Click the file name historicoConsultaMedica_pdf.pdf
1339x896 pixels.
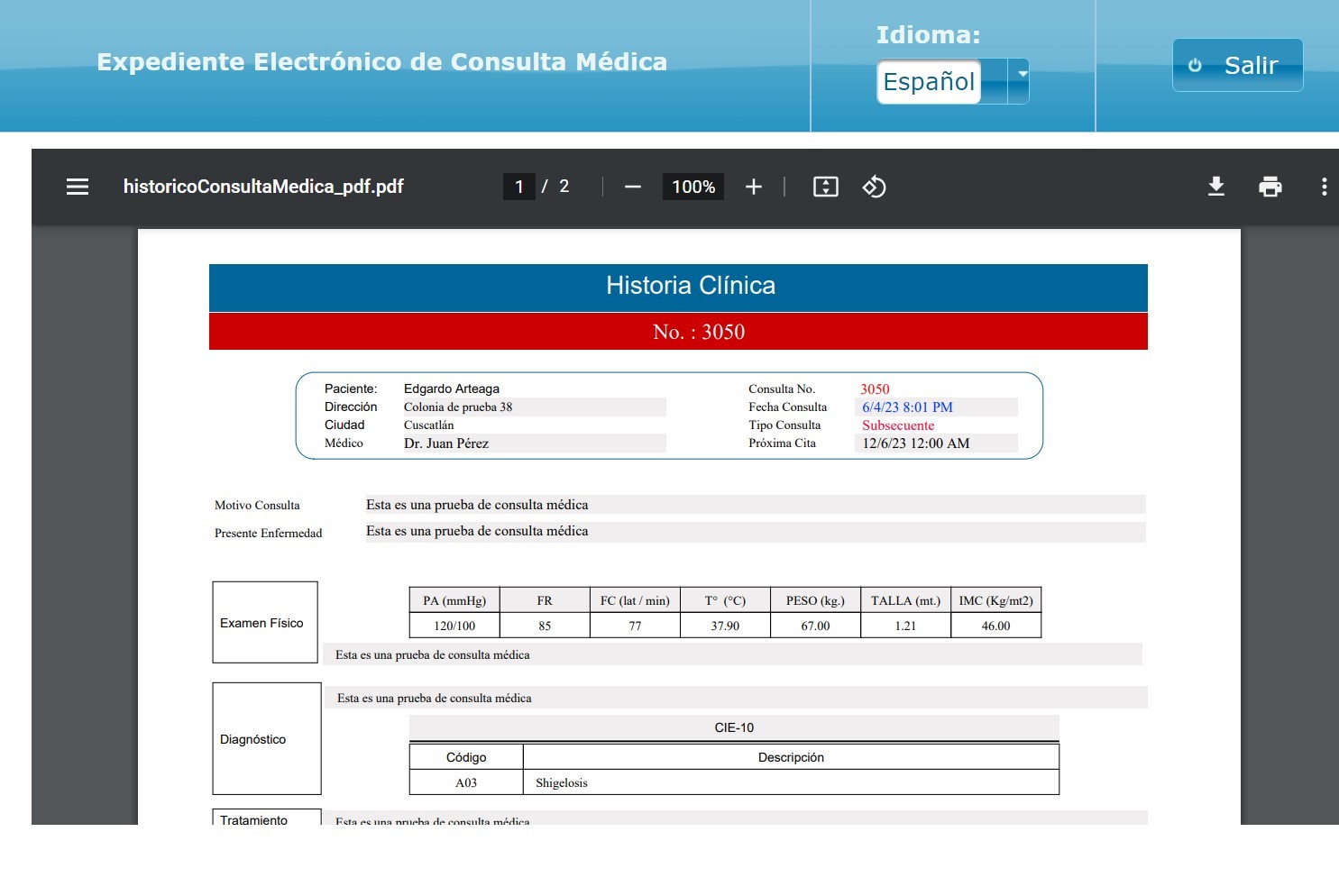263,187
